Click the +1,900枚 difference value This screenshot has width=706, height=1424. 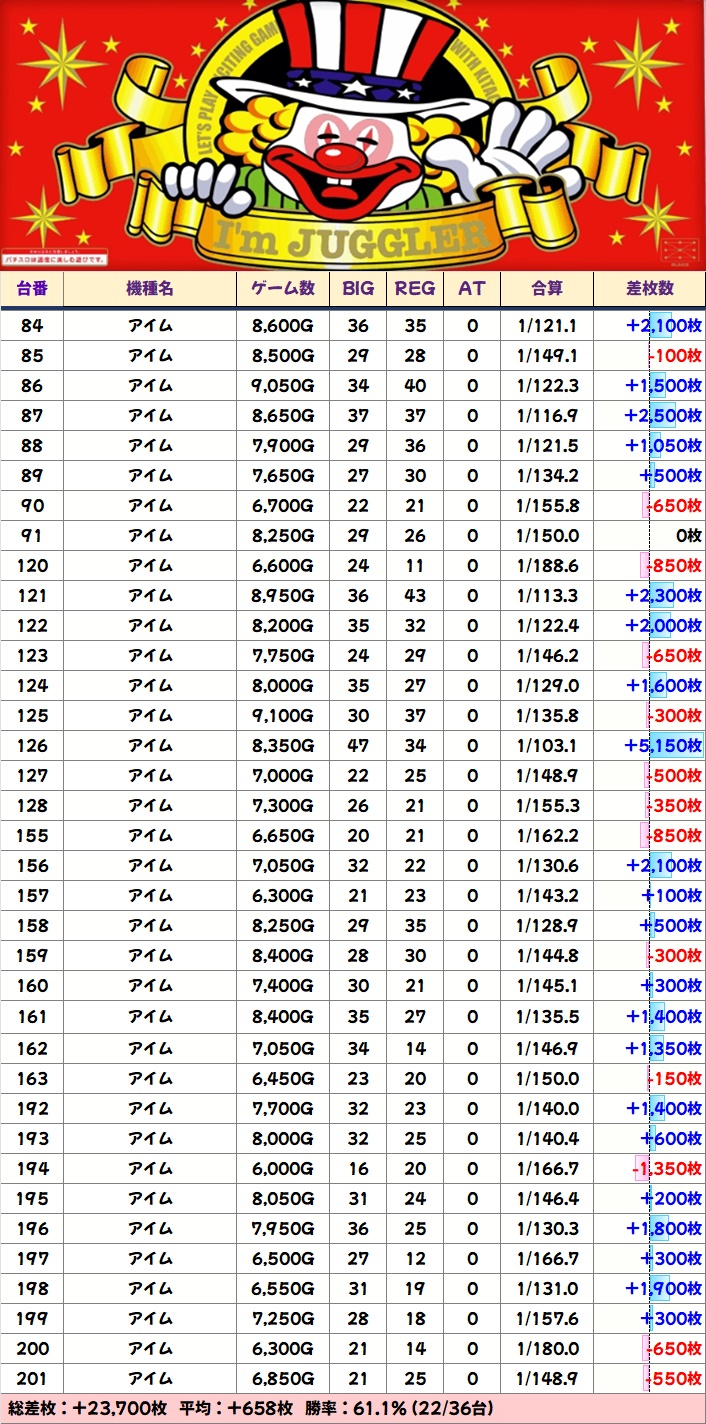[x=663, y=1288]
